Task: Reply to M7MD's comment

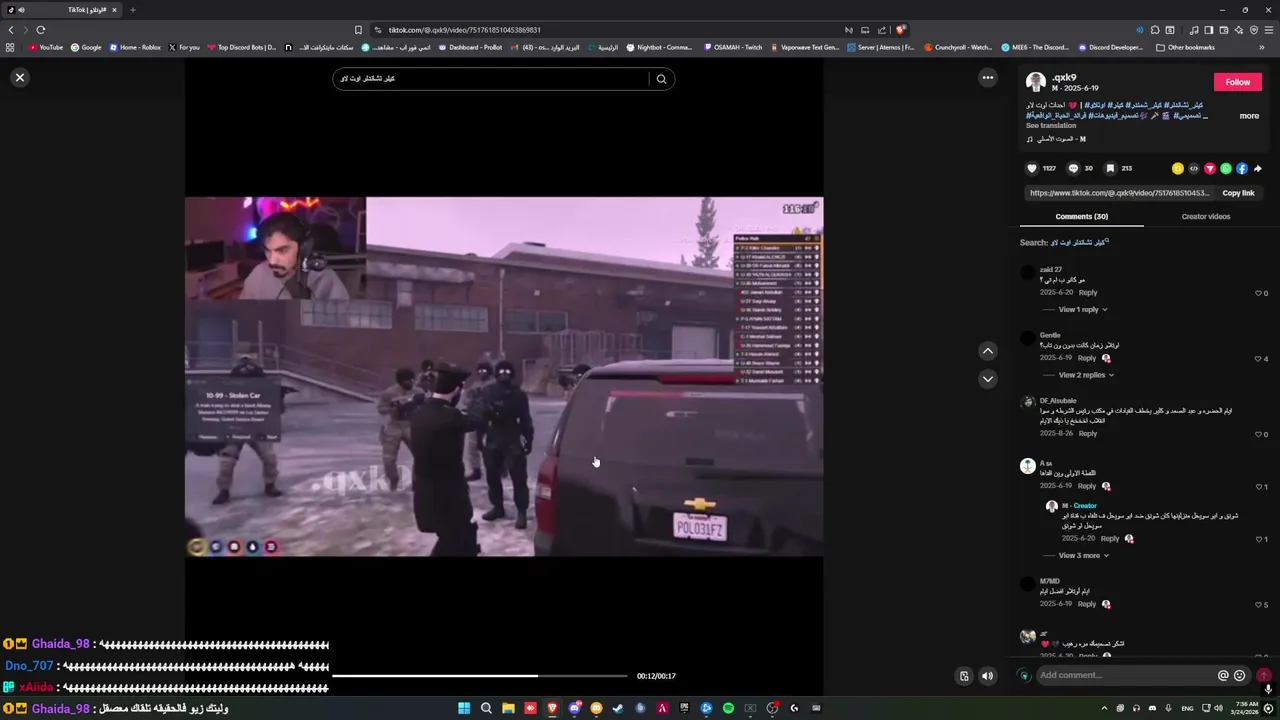Action: pos(1087,604)
